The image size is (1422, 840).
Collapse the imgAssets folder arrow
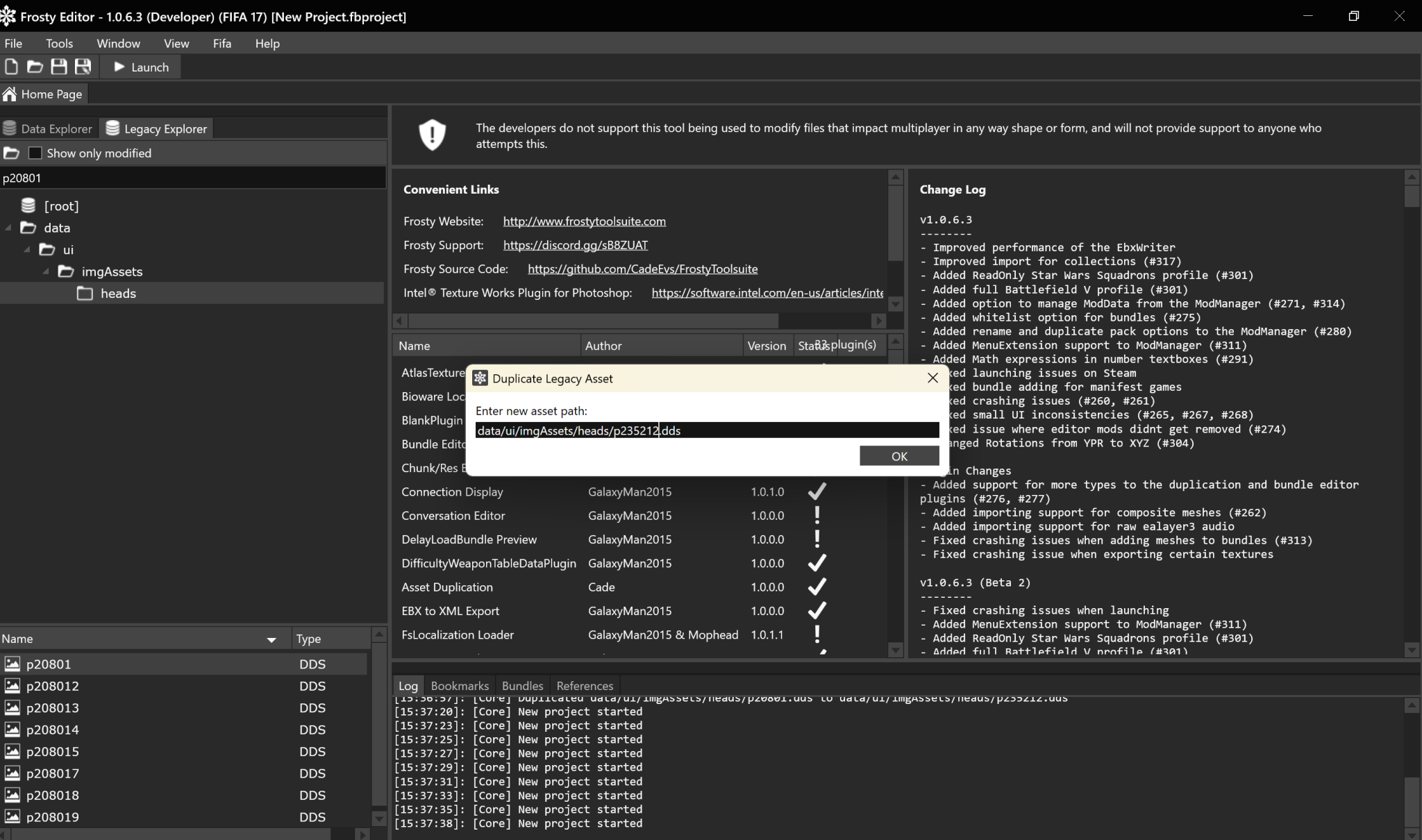point(47,271)
